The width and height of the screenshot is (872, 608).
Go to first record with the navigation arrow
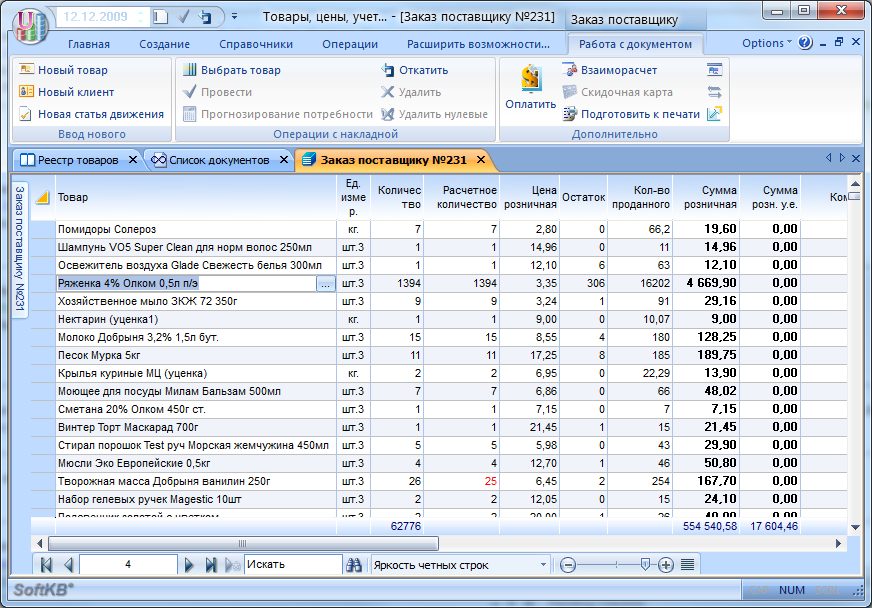point(46,565)
